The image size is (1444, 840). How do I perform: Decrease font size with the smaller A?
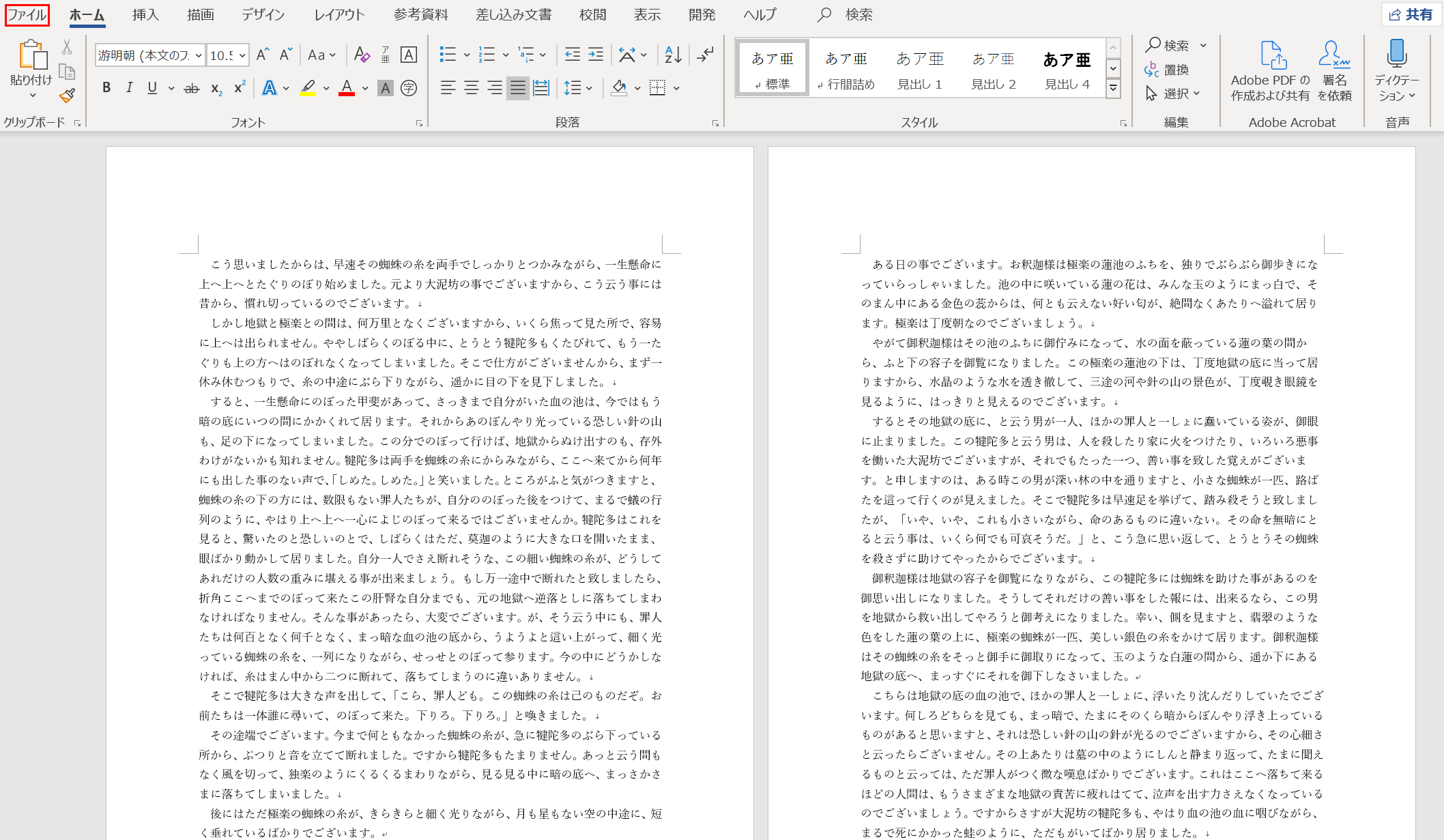(286, 55)
